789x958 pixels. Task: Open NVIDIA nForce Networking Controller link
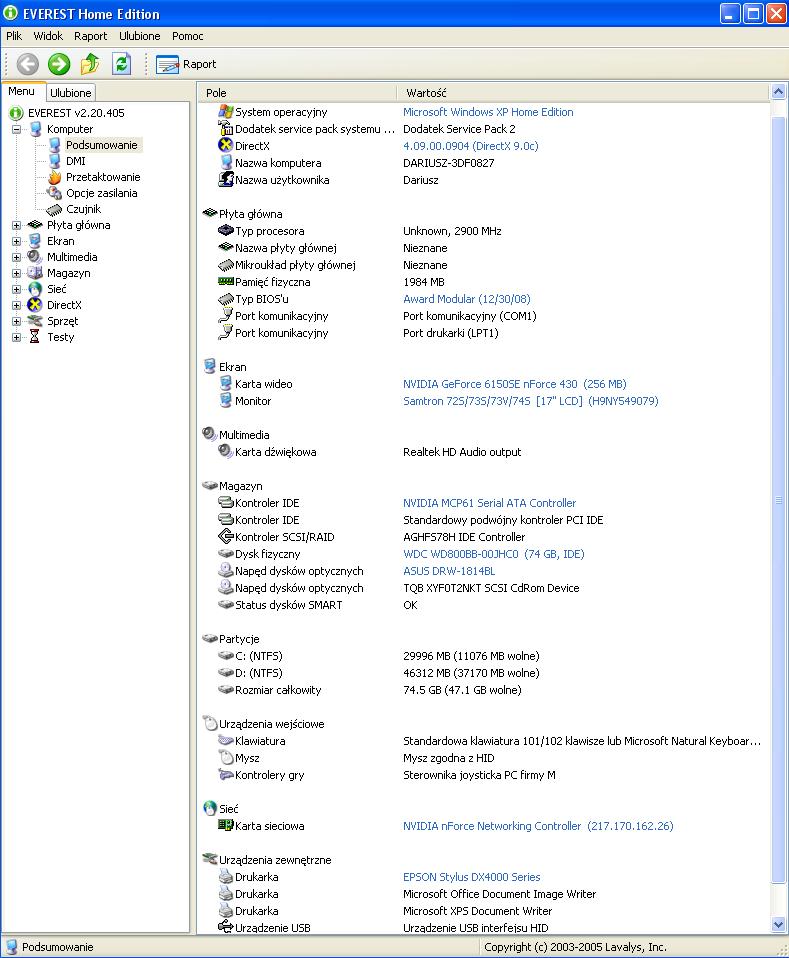pyautogui.click(x=538, y=826)
